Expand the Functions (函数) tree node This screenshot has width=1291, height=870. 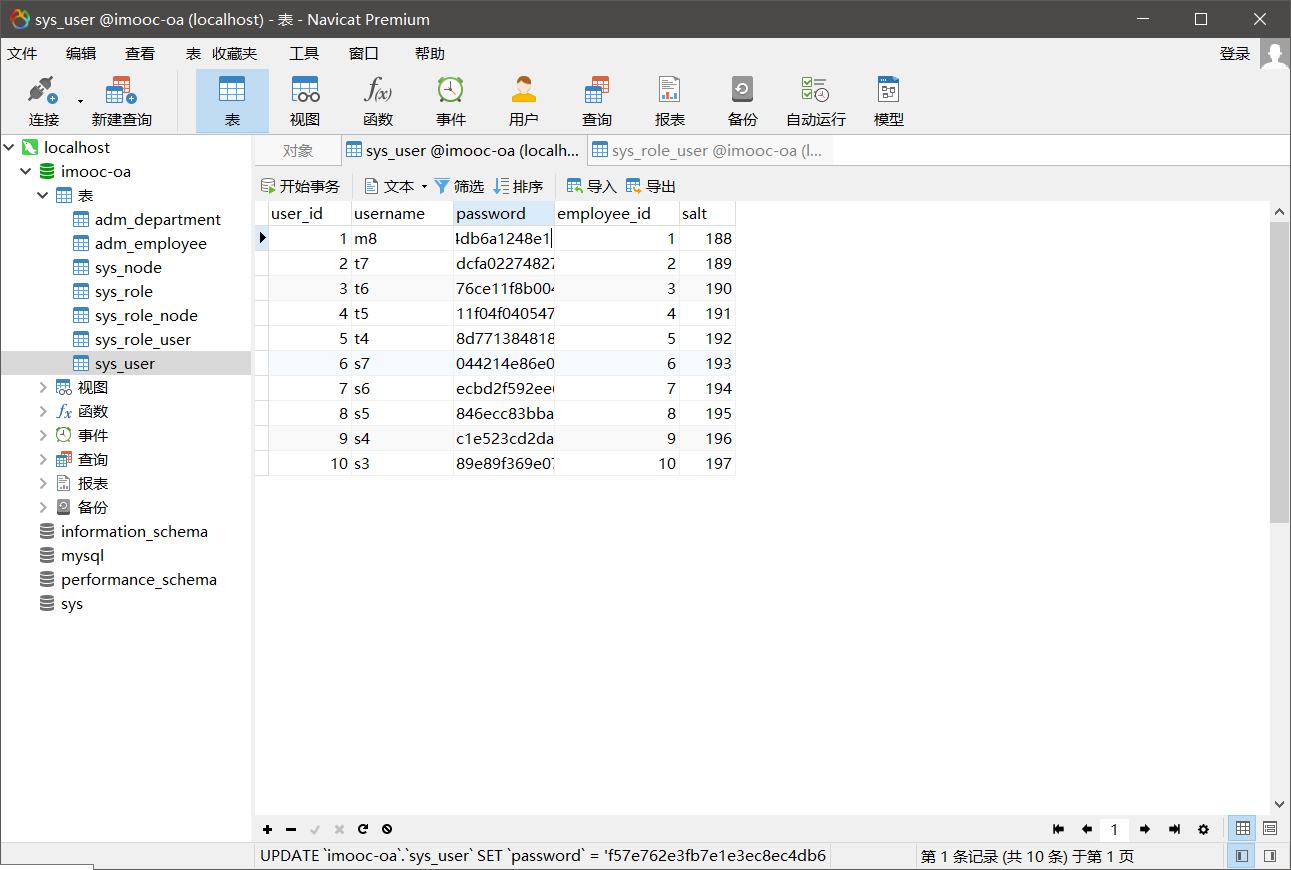(43, 411)
